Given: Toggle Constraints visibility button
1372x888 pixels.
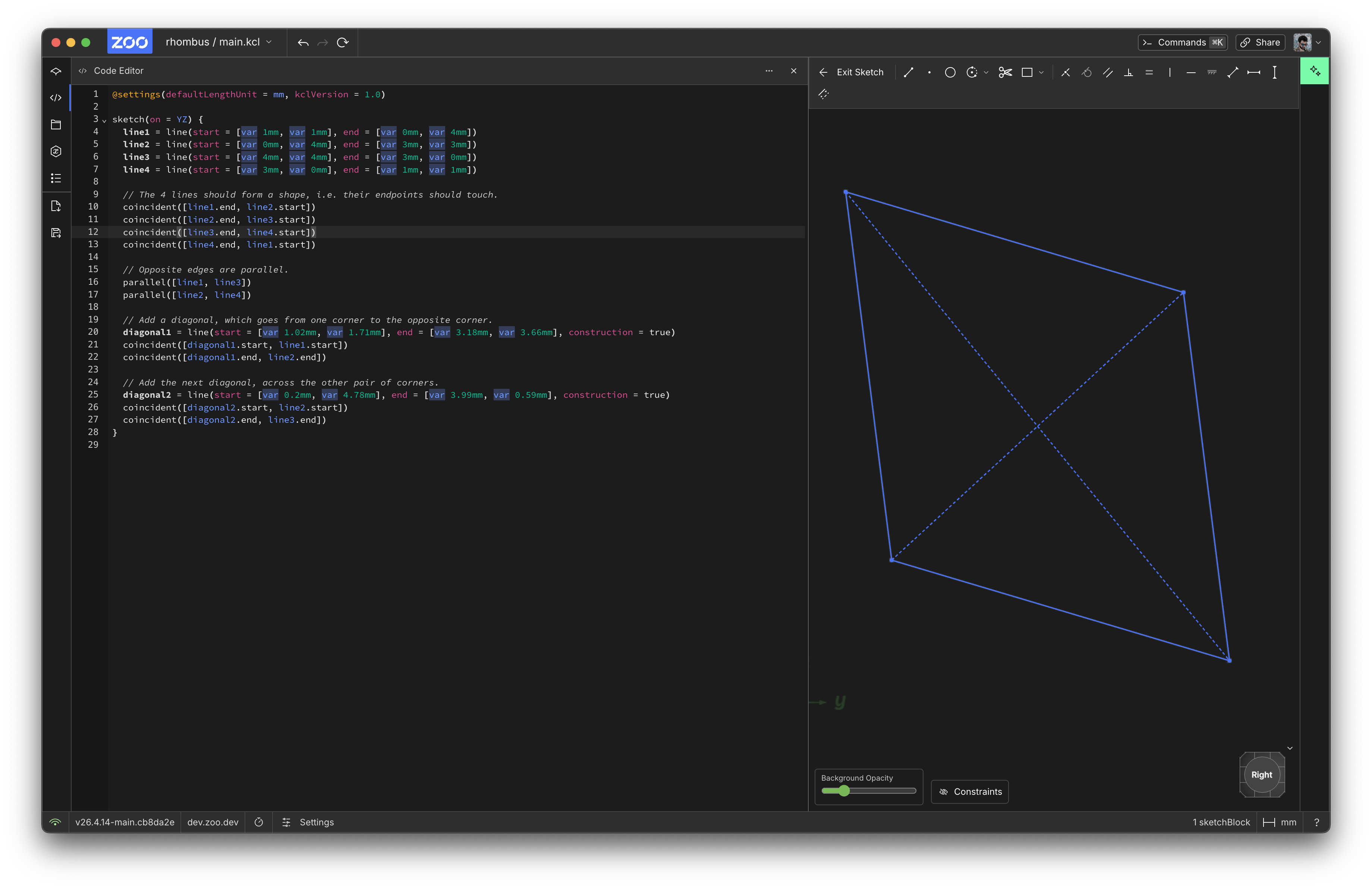Looking at the screenshot, I should coord(970,791).
